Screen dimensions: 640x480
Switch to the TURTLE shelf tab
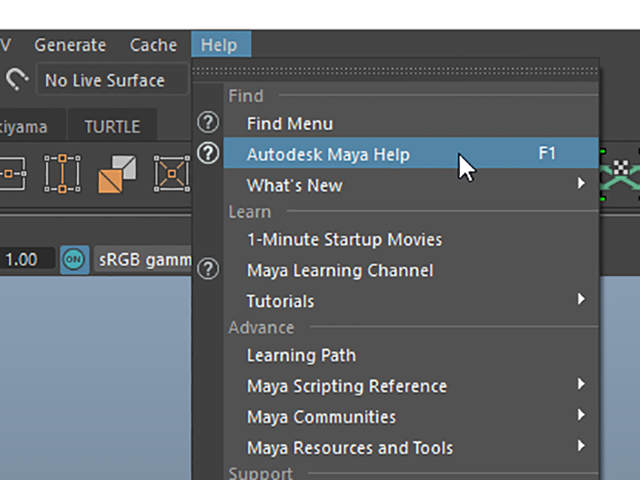pyautogui.click(x=112, y=126)
